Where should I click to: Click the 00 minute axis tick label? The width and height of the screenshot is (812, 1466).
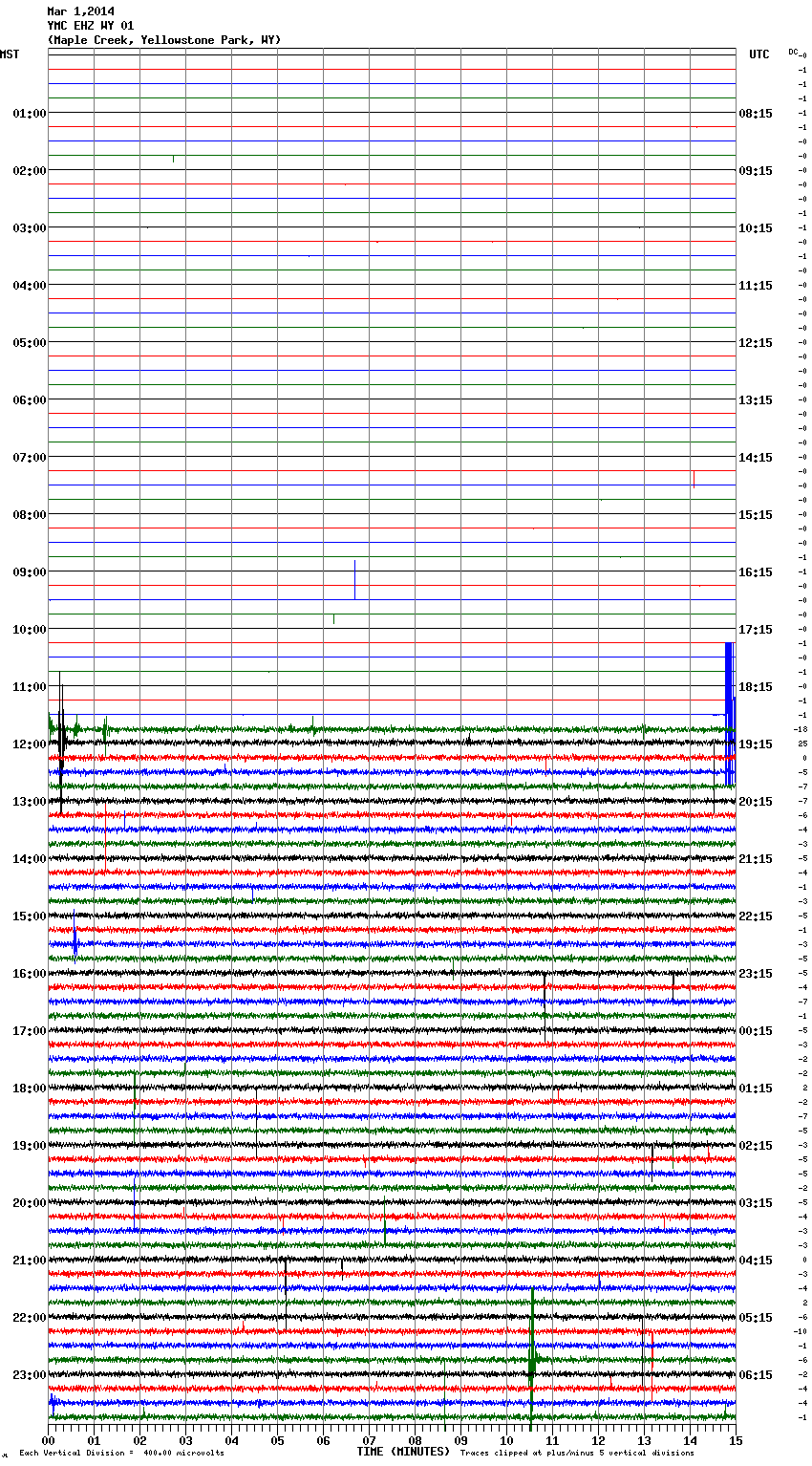pyautogui.click(x=49, y=1440)
